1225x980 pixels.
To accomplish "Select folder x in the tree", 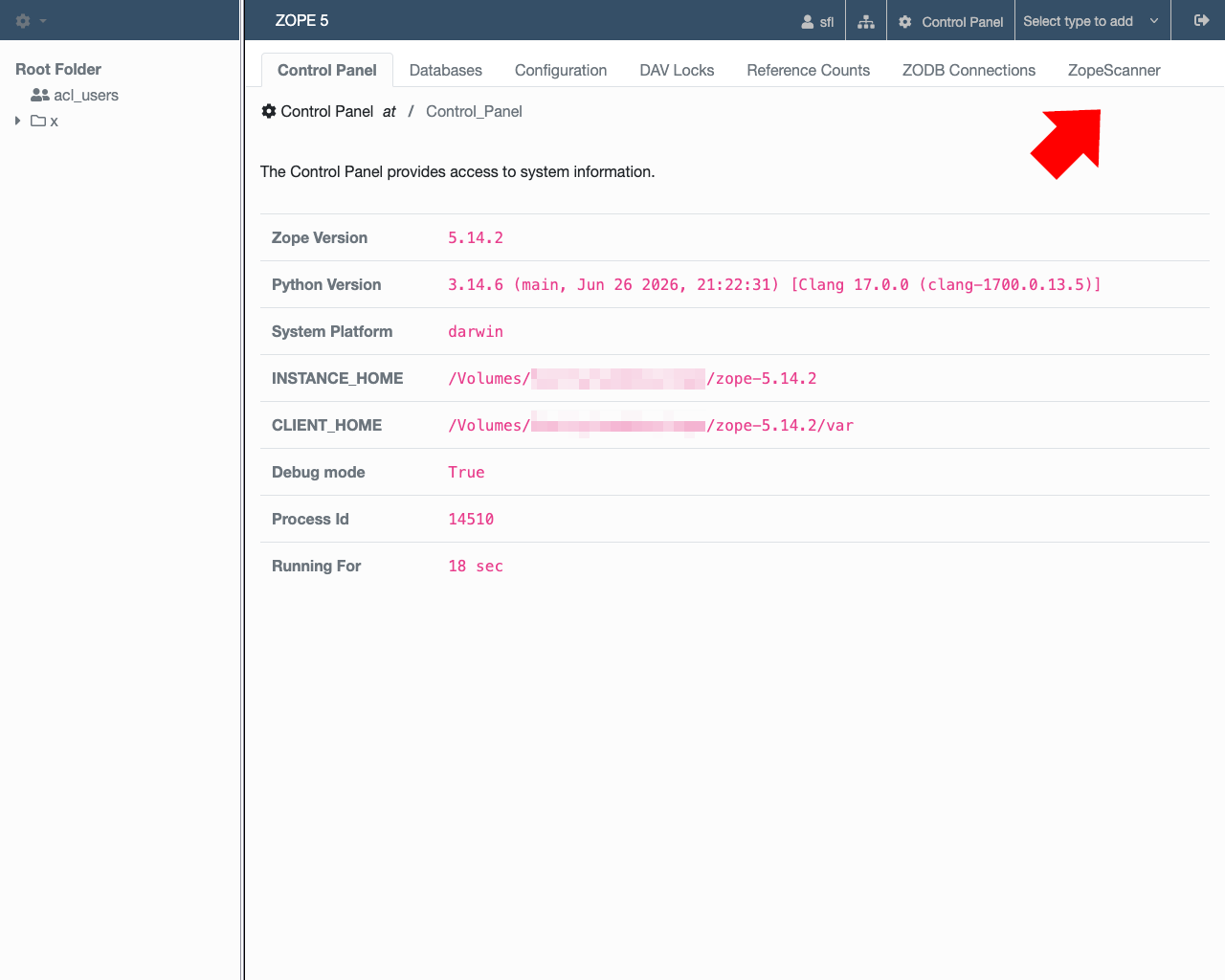I will click(x=54, y=122).
